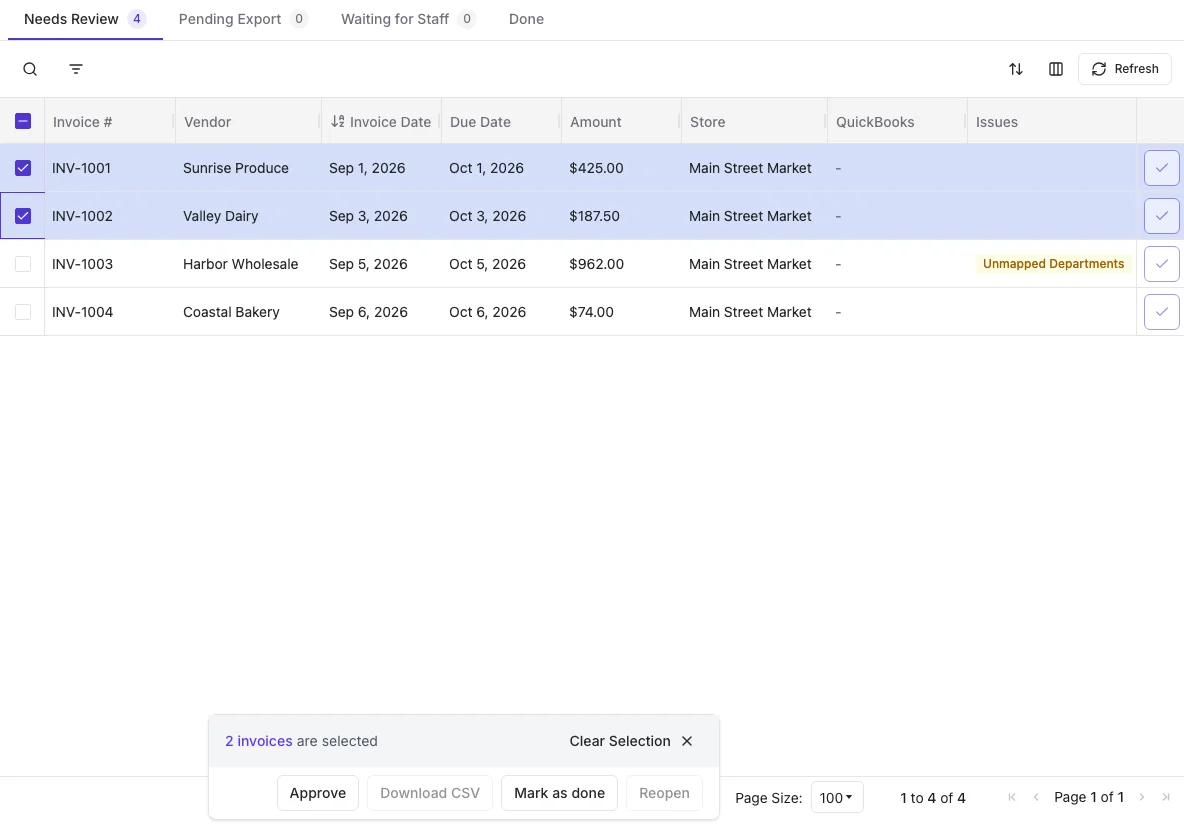Check the INV-1003 row checkbox

pos(23,264)
